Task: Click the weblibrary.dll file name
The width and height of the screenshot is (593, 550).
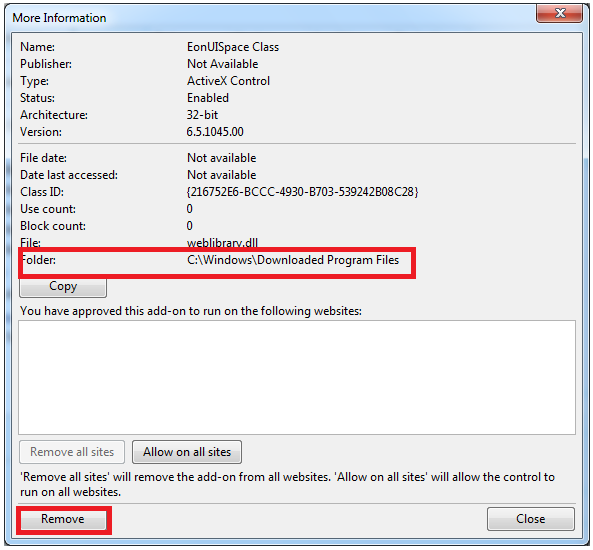Action: pyautogui.click(x=222, y=242)
